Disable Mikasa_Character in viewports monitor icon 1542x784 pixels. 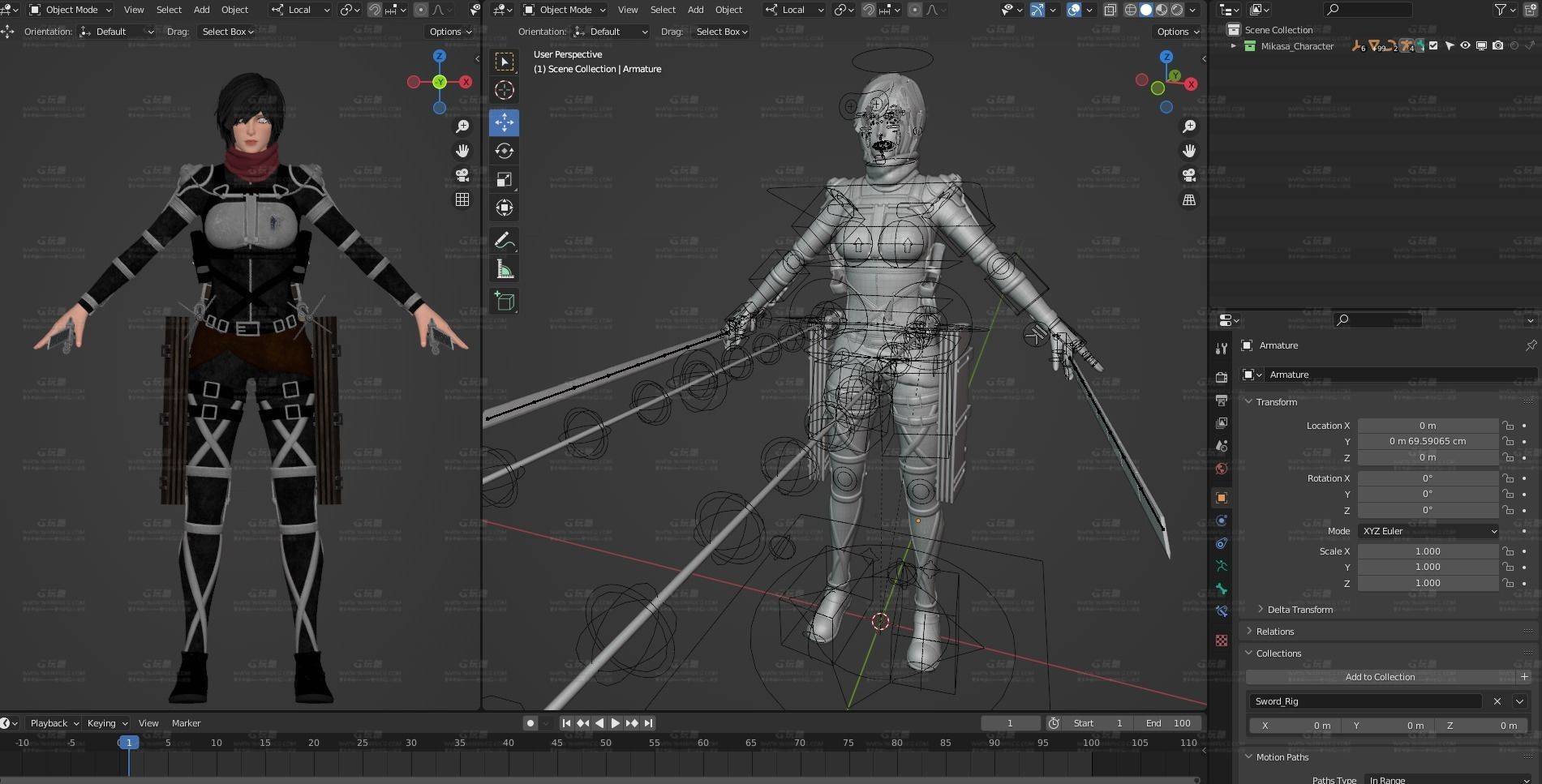click(x=1481, y=46)
